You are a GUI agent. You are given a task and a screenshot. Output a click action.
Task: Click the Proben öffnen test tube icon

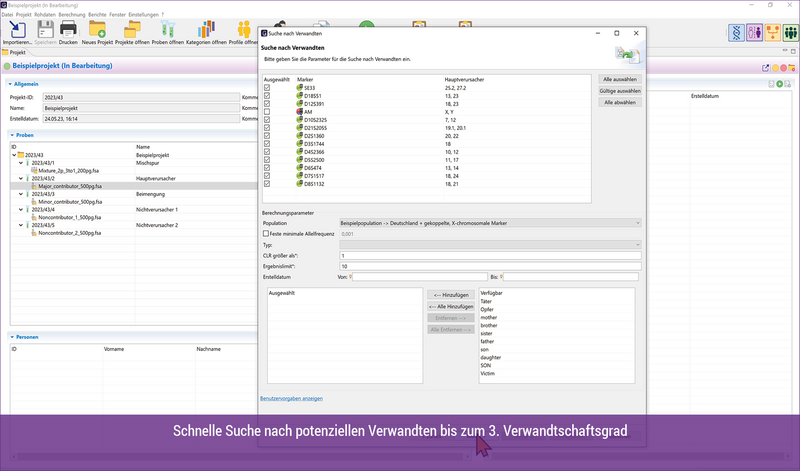(x=166, y=30)
